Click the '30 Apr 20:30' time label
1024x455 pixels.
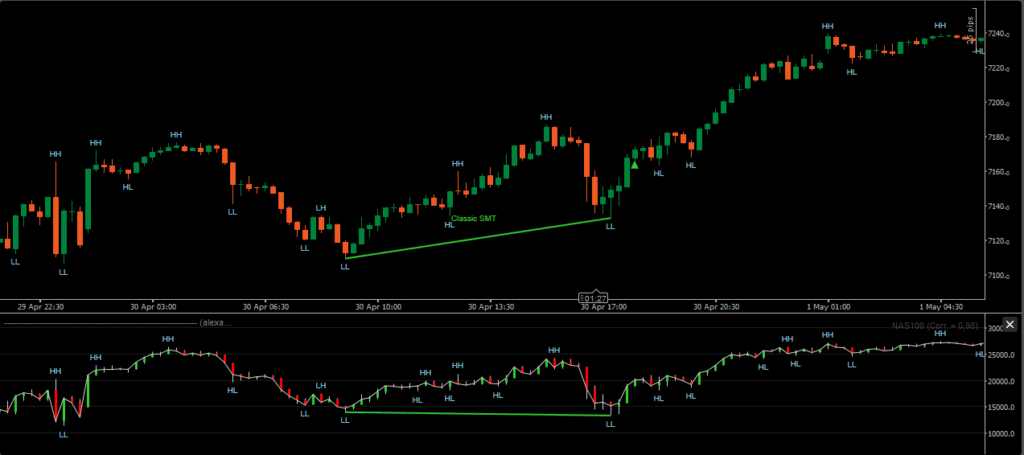click(x=716, y=306)
